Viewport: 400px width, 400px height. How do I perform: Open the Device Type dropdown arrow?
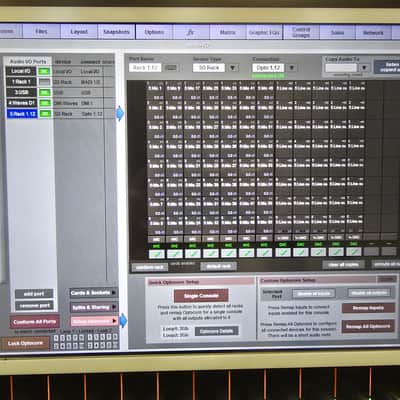coord(233,68)
